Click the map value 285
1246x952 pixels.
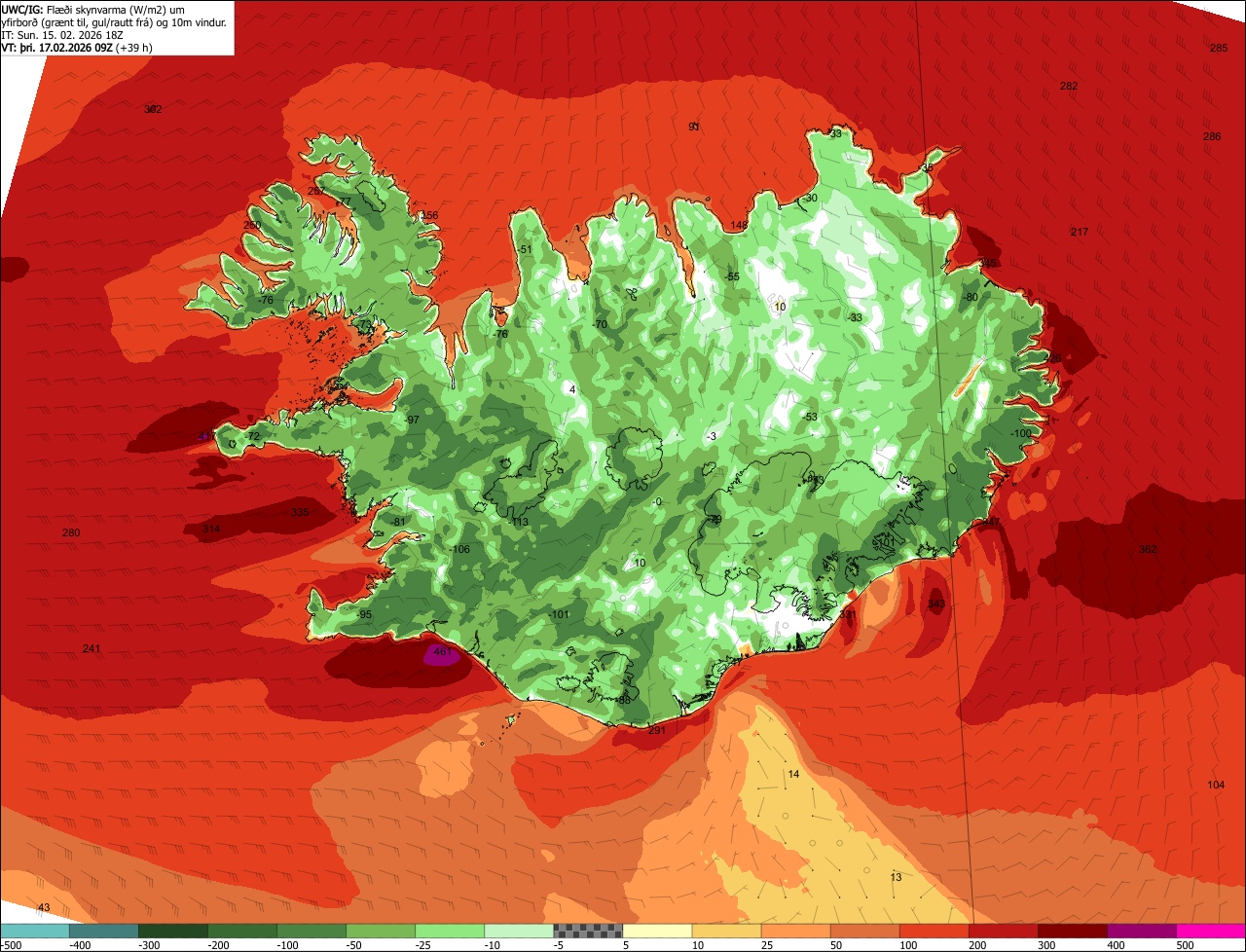pos(1219,48)
